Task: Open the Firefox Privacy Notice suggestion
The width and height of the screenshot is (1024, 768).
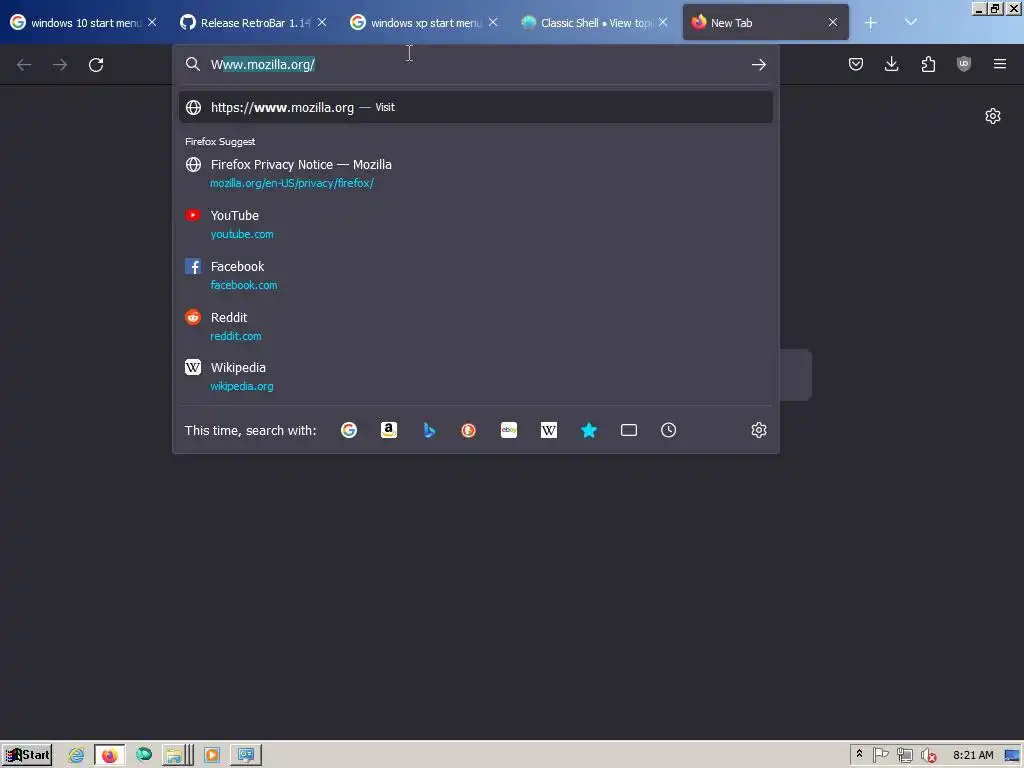Action: click(x=475, y=173)
